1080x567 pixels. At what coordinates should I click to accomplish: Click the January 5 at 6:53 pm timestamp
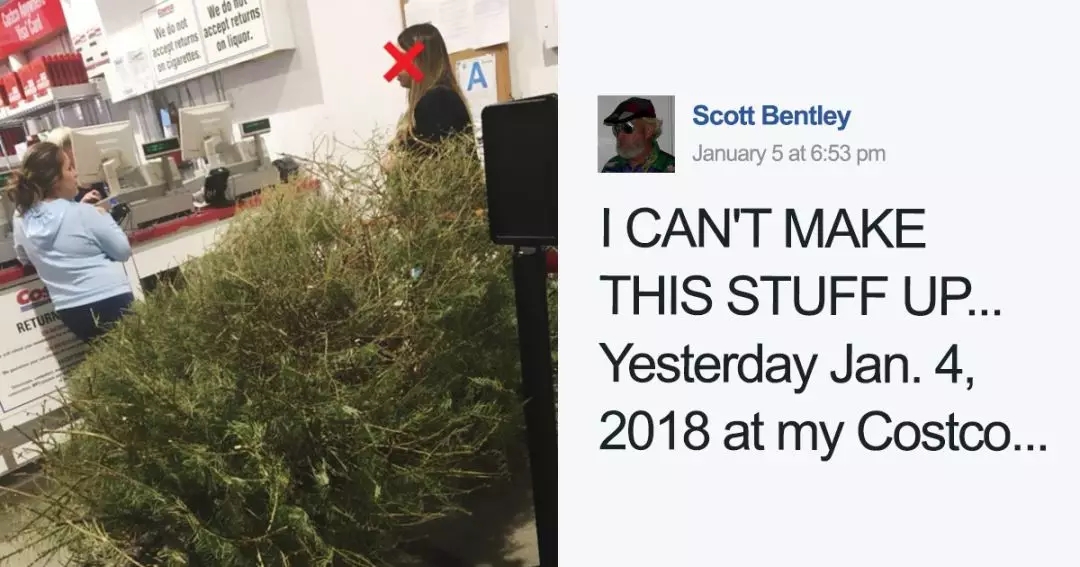789,153
